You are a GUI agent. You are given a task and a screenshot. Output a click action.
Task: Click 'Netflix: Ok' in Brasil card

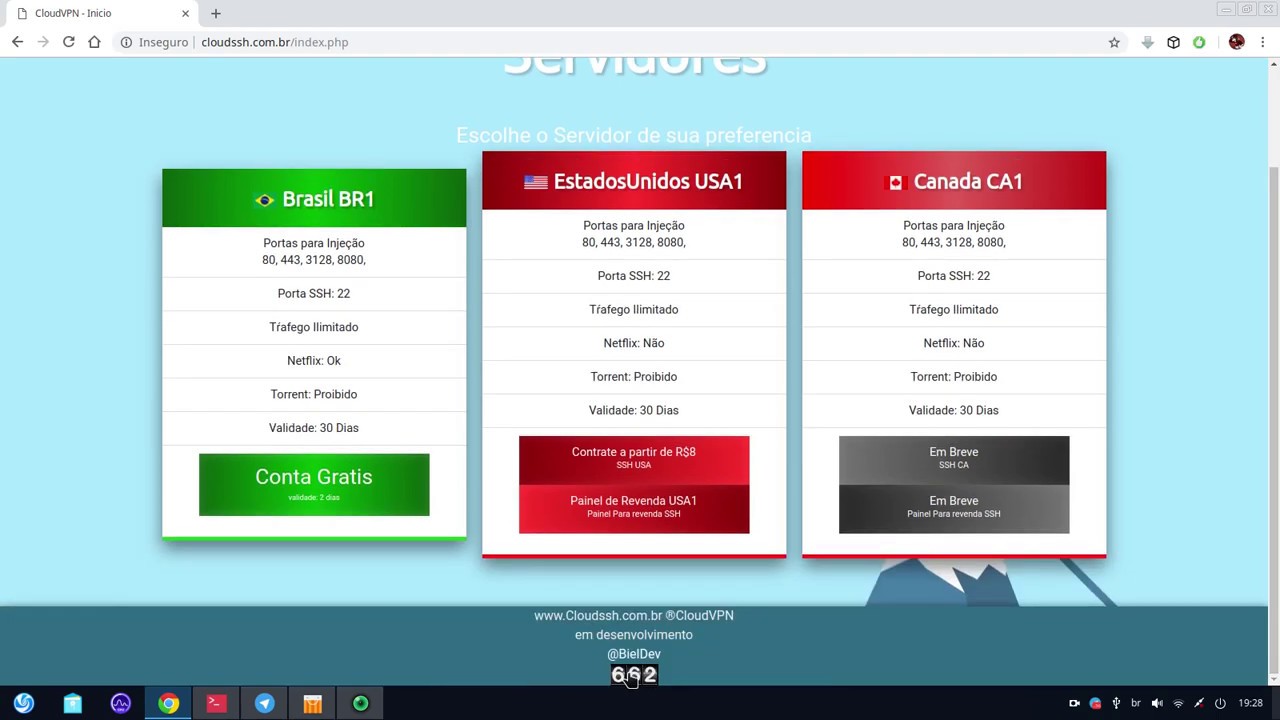tap(314, 360)
